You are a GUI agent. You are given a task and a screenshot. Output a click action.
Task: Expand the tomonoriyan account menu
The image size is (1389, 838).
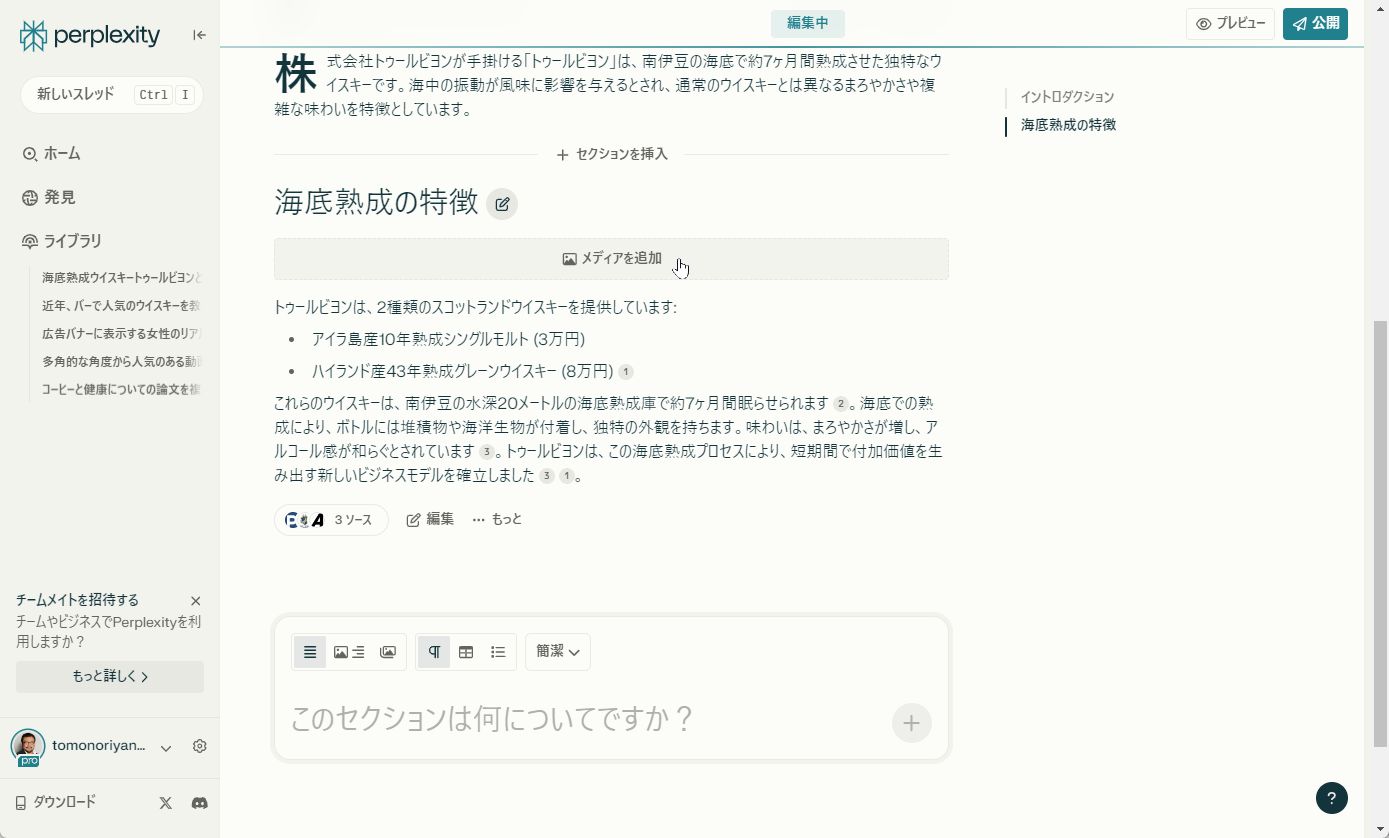click(x=165, y=747)
